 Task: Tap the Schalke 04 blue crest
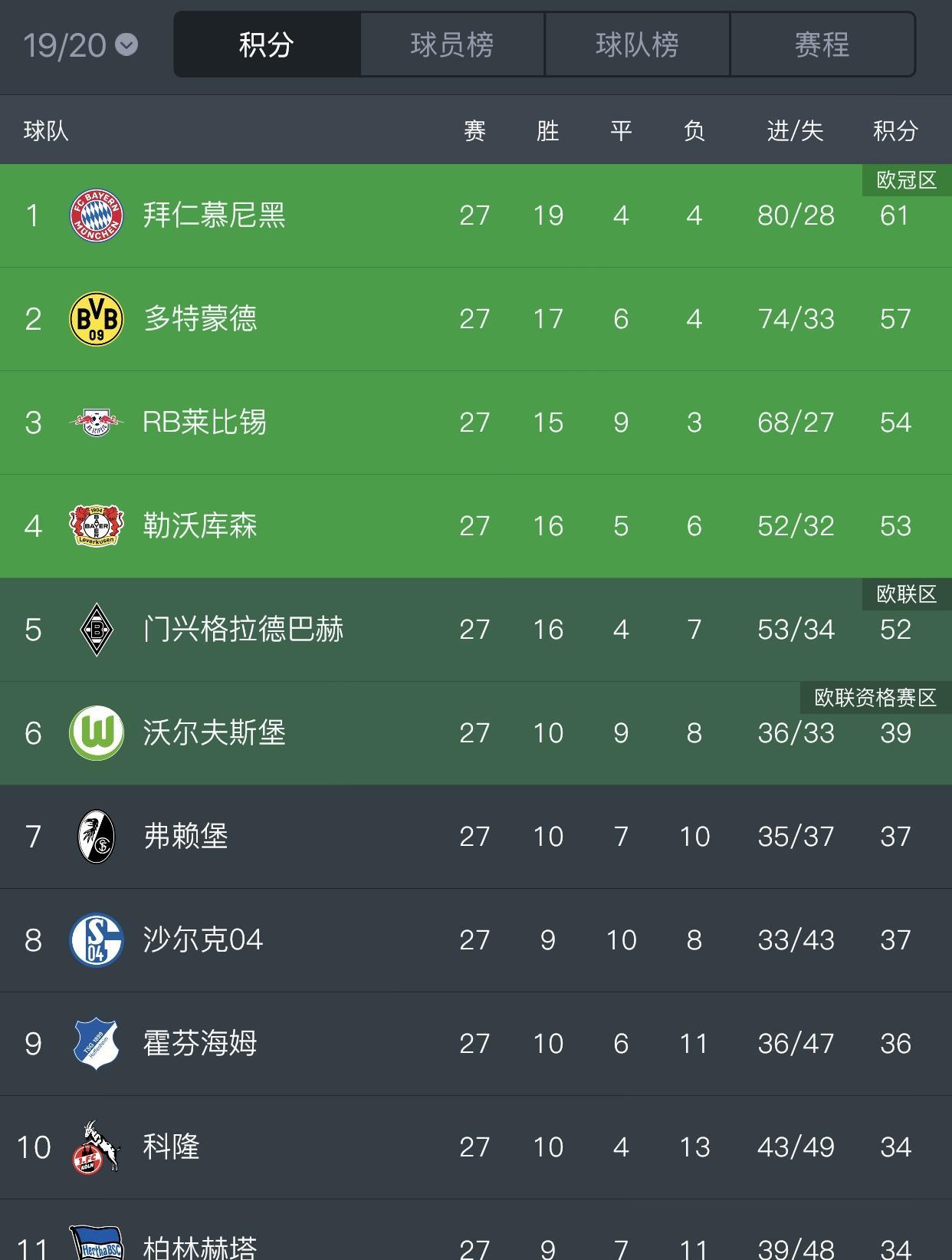[x=96, y=940]
